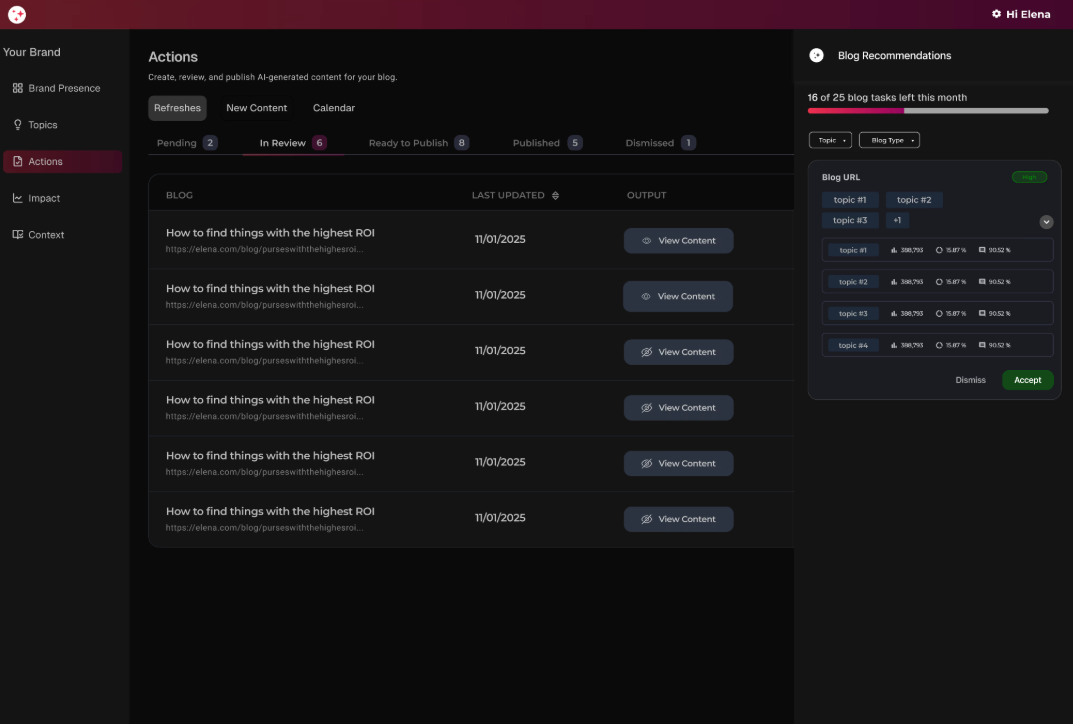Click the sparkle logo in top-left corner
Screen dimensions: 1073x724
click(16, 14)
